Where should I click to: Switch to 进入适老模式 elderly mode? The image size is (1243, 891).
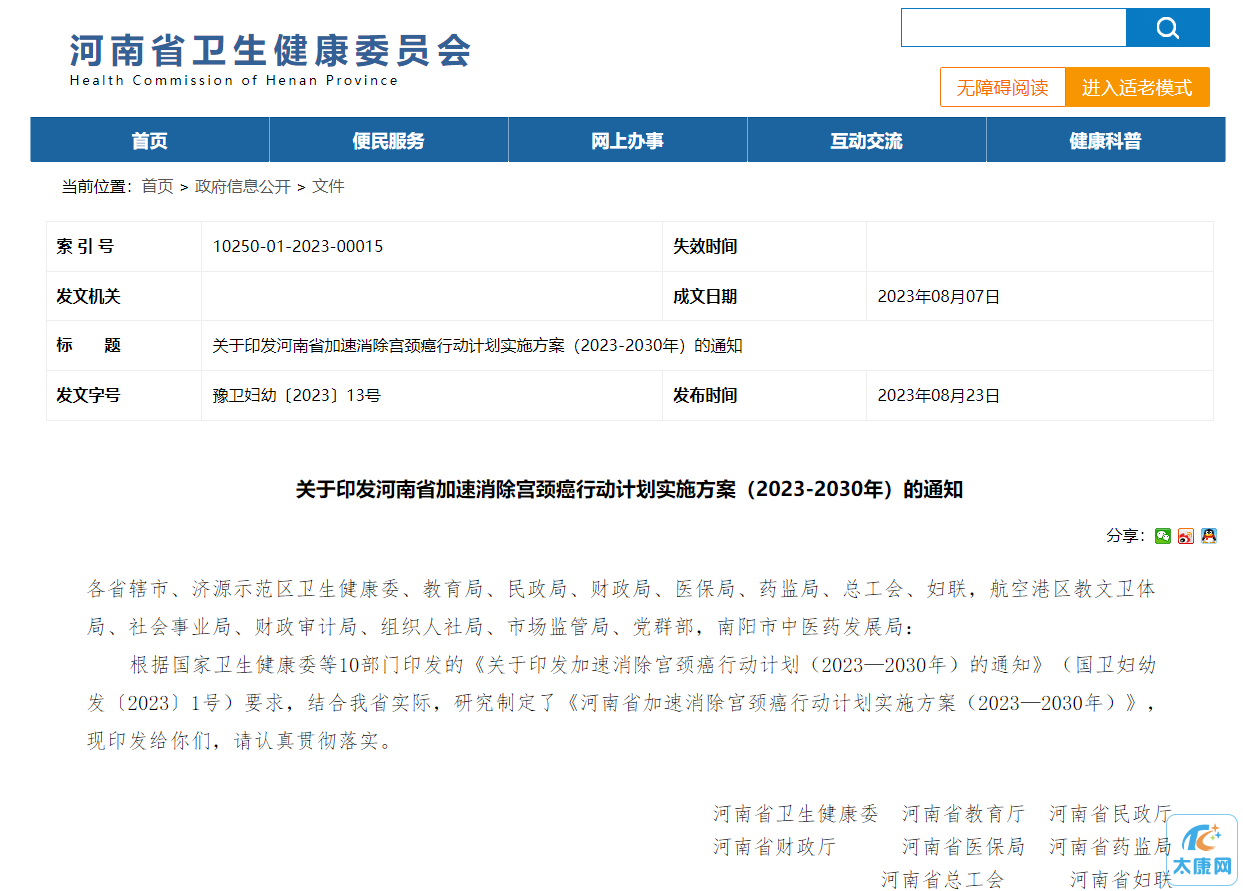1137,87
